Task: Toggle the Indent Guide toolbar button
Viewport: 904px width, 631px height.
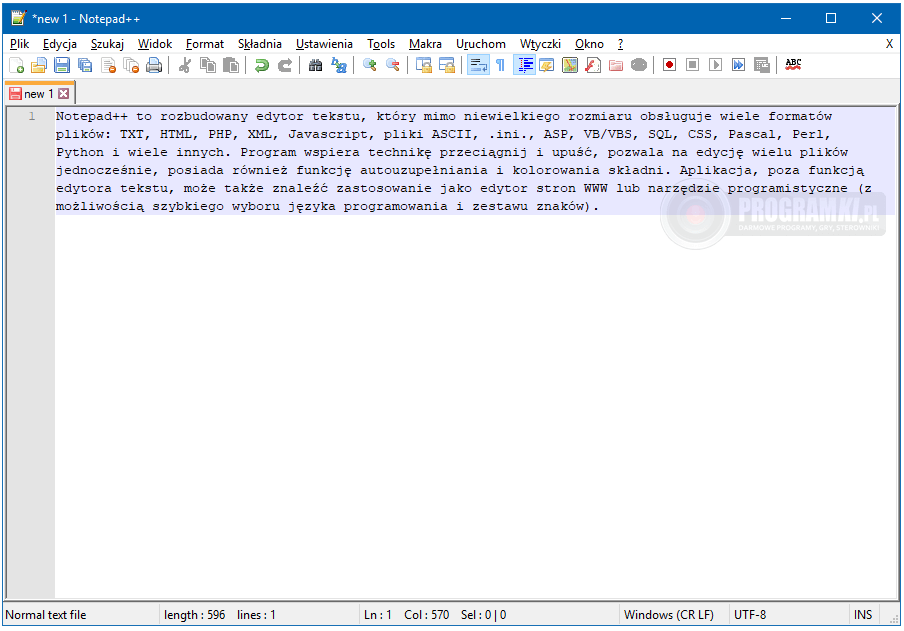Action: (x=524, y=65)
